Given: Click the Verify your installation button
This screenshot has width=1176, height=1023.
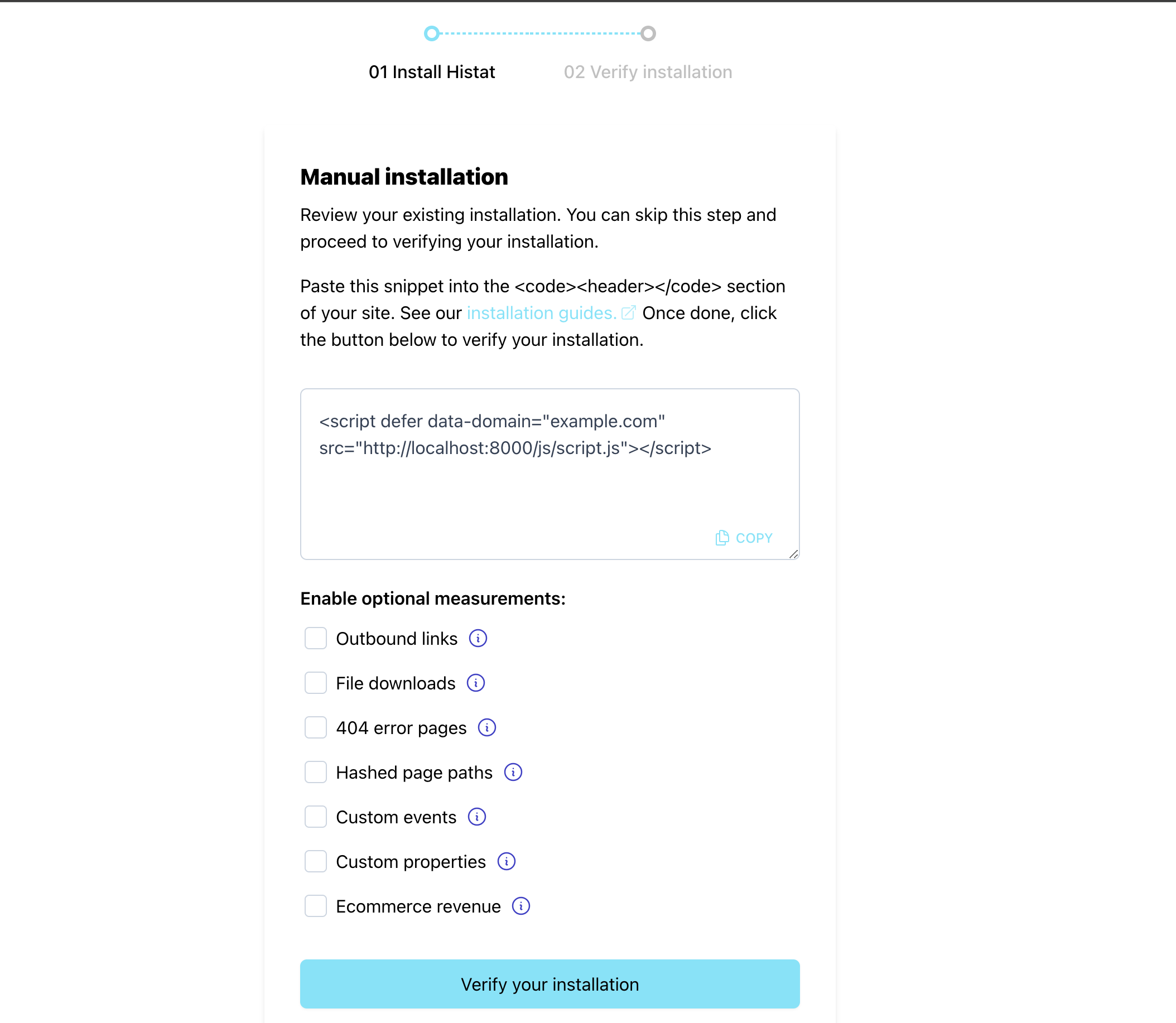Looking at the screenshot, I should 549,984.
